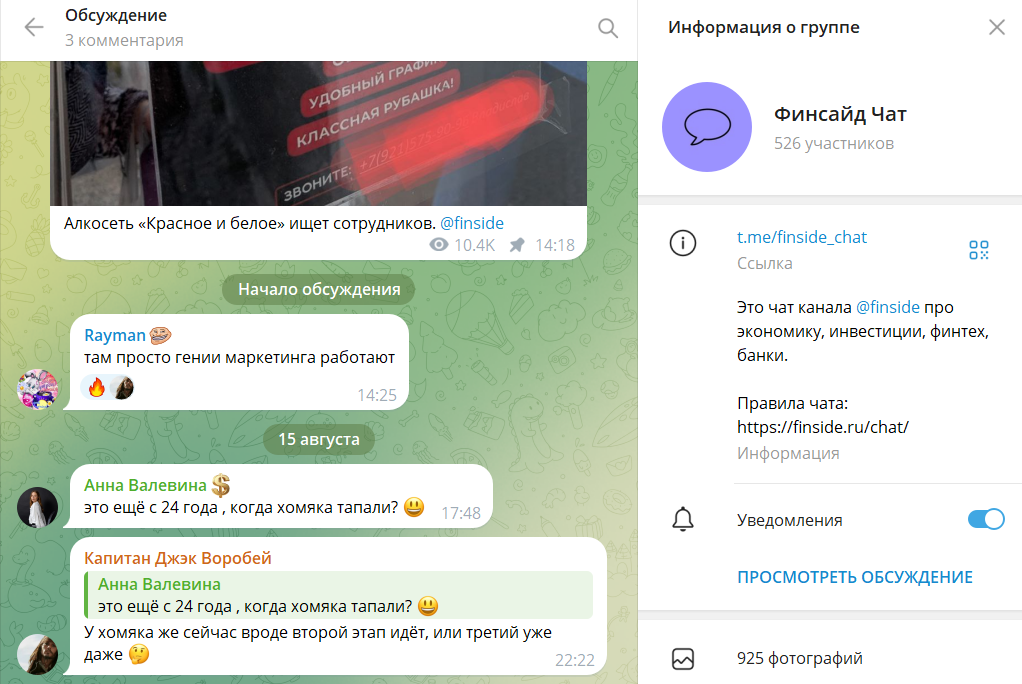The image size is (1022, 684).
Task: Close the group info panel
Action: [x=997, y=27]
